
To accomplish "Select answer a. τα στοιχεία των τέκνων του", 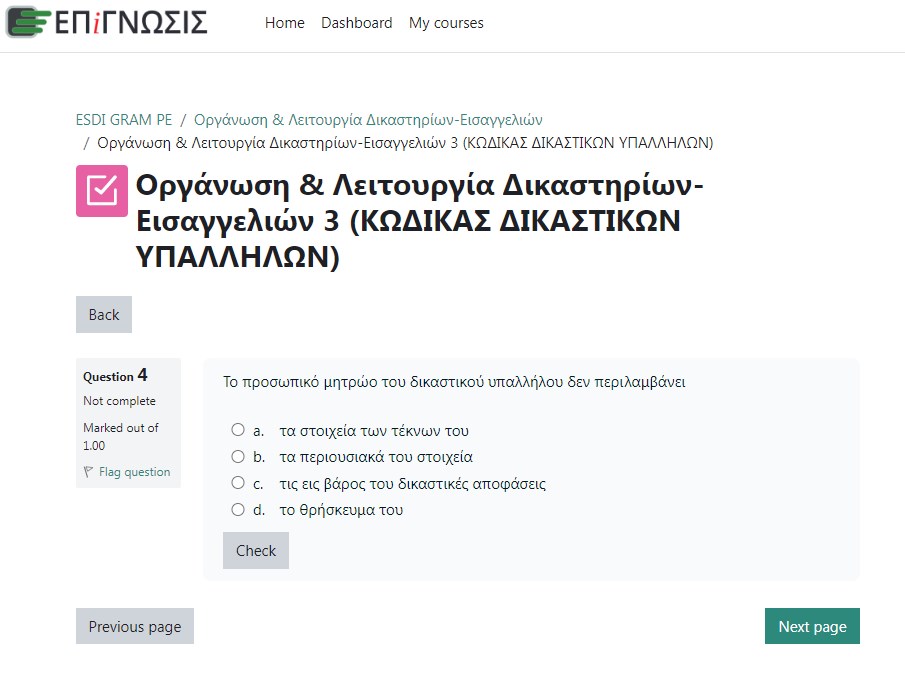I will point(238,430).
